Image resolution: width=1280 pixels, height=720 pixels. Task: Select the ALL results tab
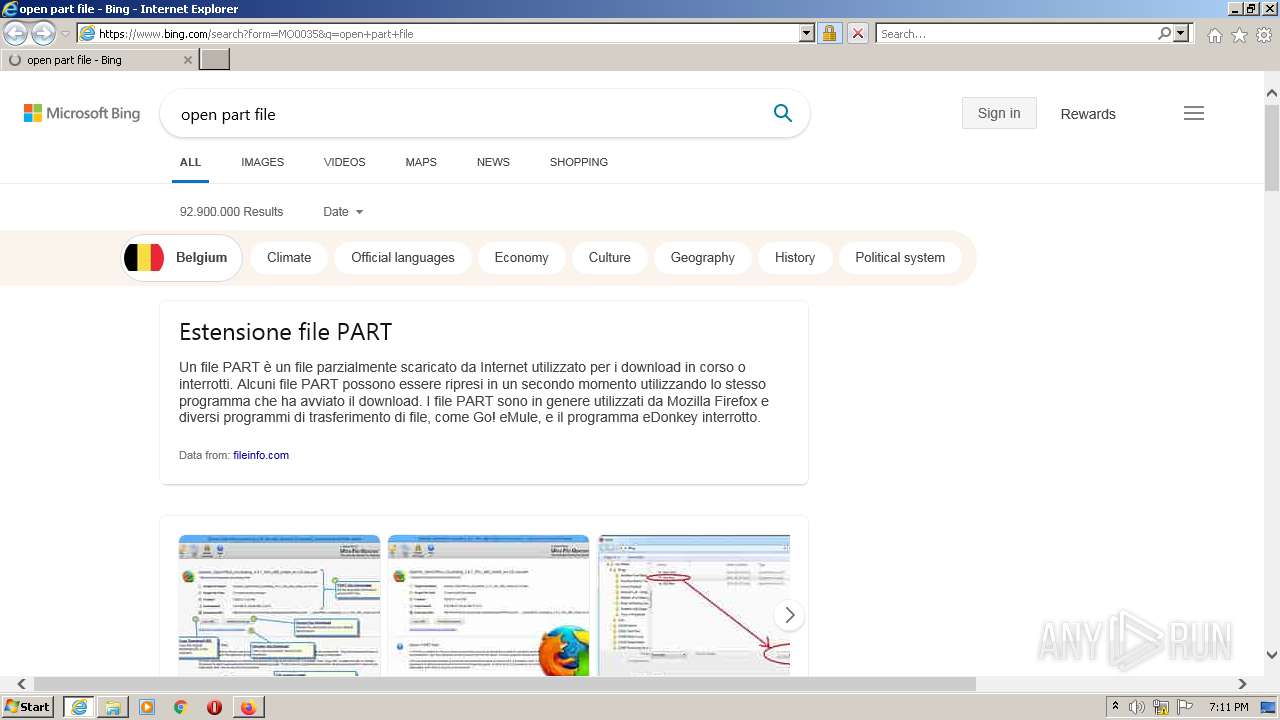coord(190,162)
